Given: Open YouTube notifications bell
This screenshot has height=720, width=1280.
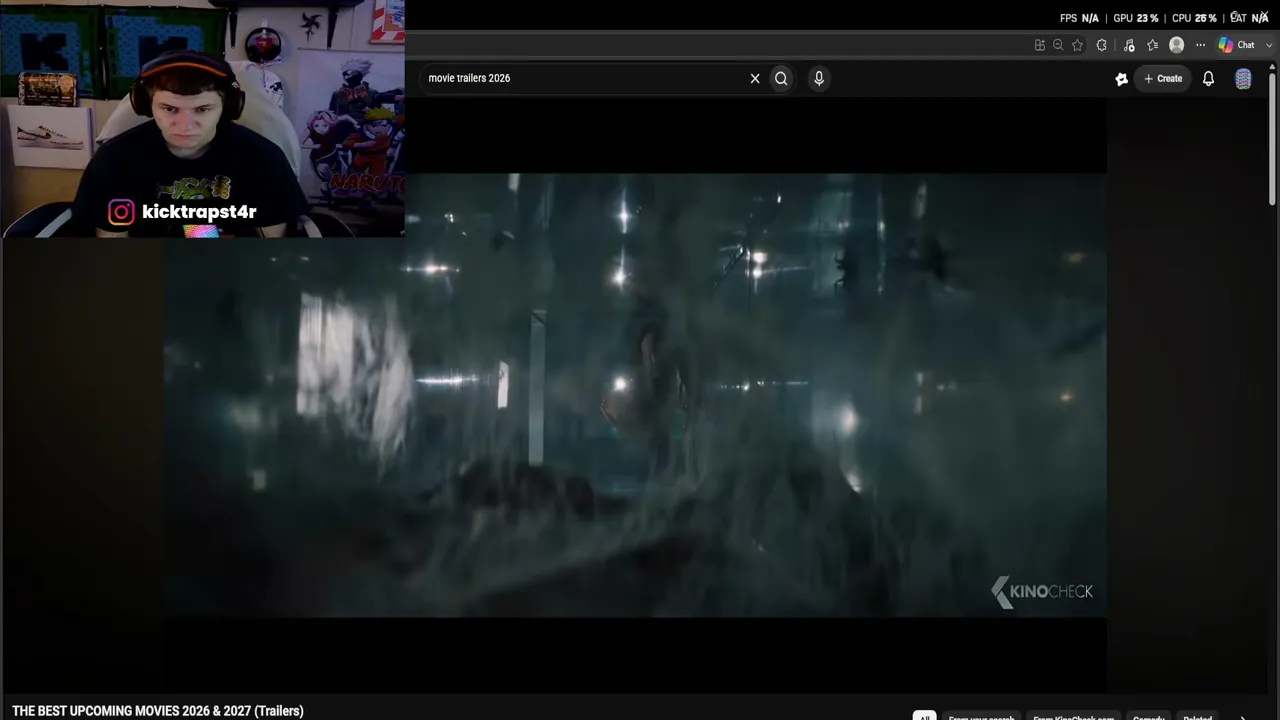Looking at the screenshot, I should tap(1208, 78).
